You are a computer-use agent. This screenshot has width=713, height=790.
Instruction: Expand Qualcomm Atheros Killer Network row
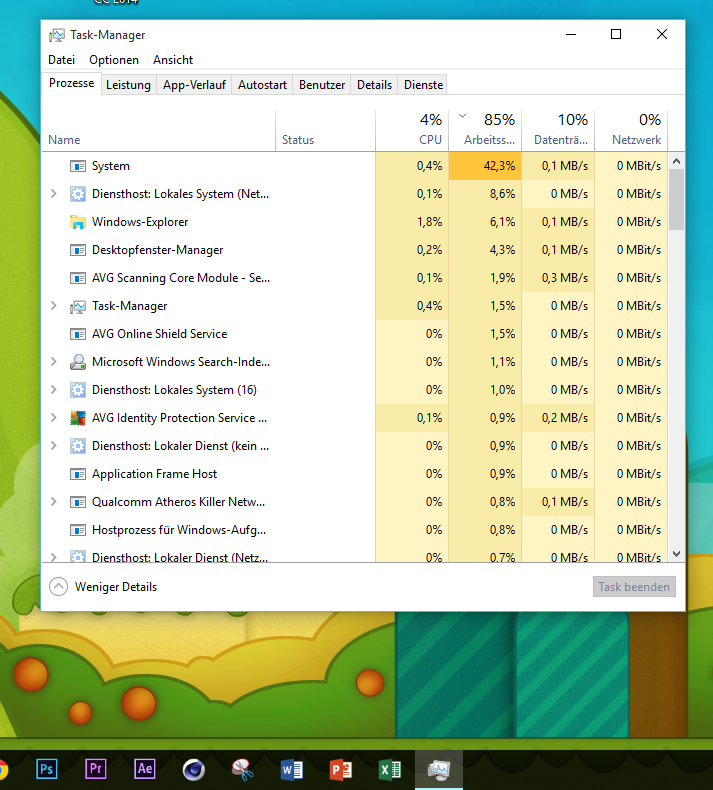[53, 502]
